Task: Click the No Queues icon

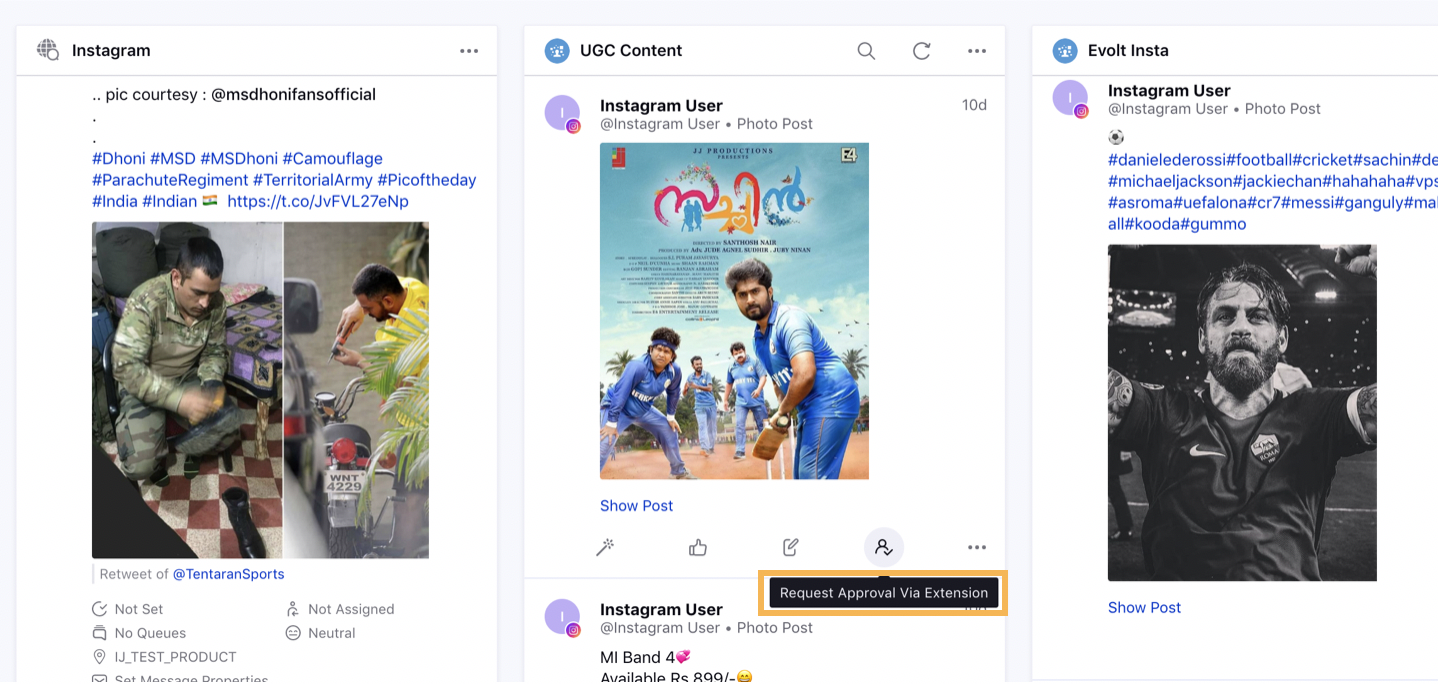Action: 99,633
